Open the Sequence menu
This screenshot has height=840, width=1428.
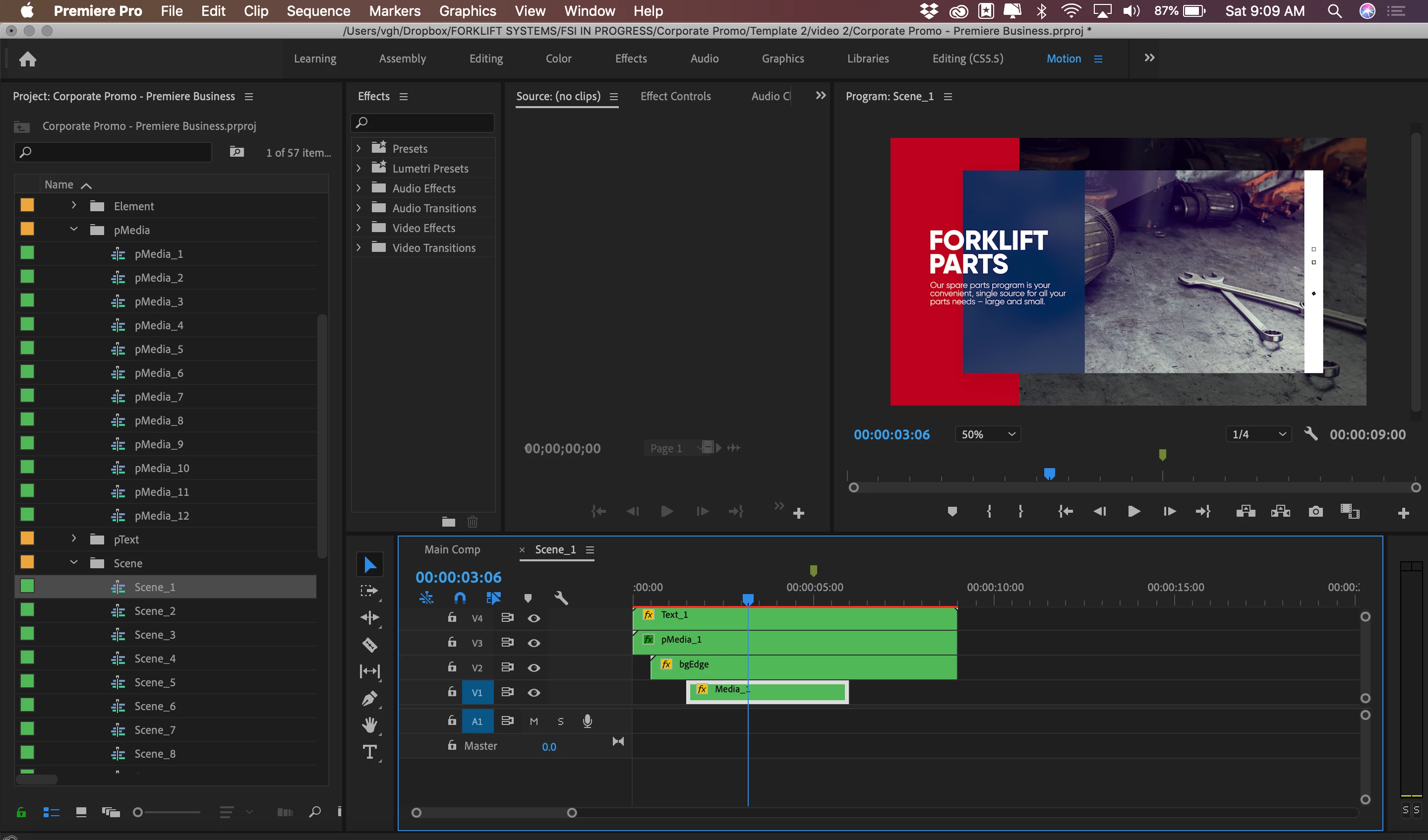point(318,11)
